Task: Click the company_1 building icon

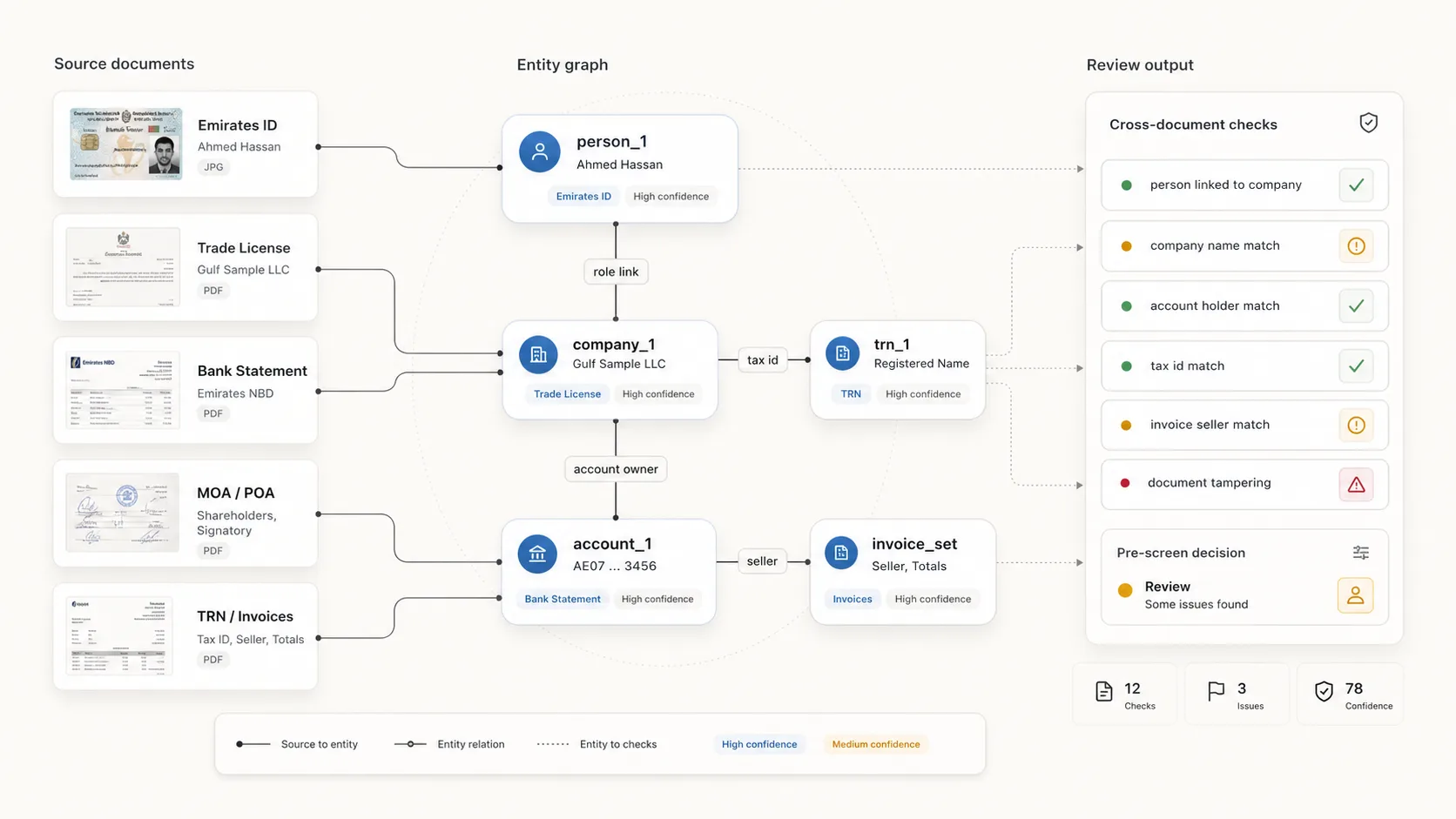Action: pyautogui.click(x=538, y=354)
